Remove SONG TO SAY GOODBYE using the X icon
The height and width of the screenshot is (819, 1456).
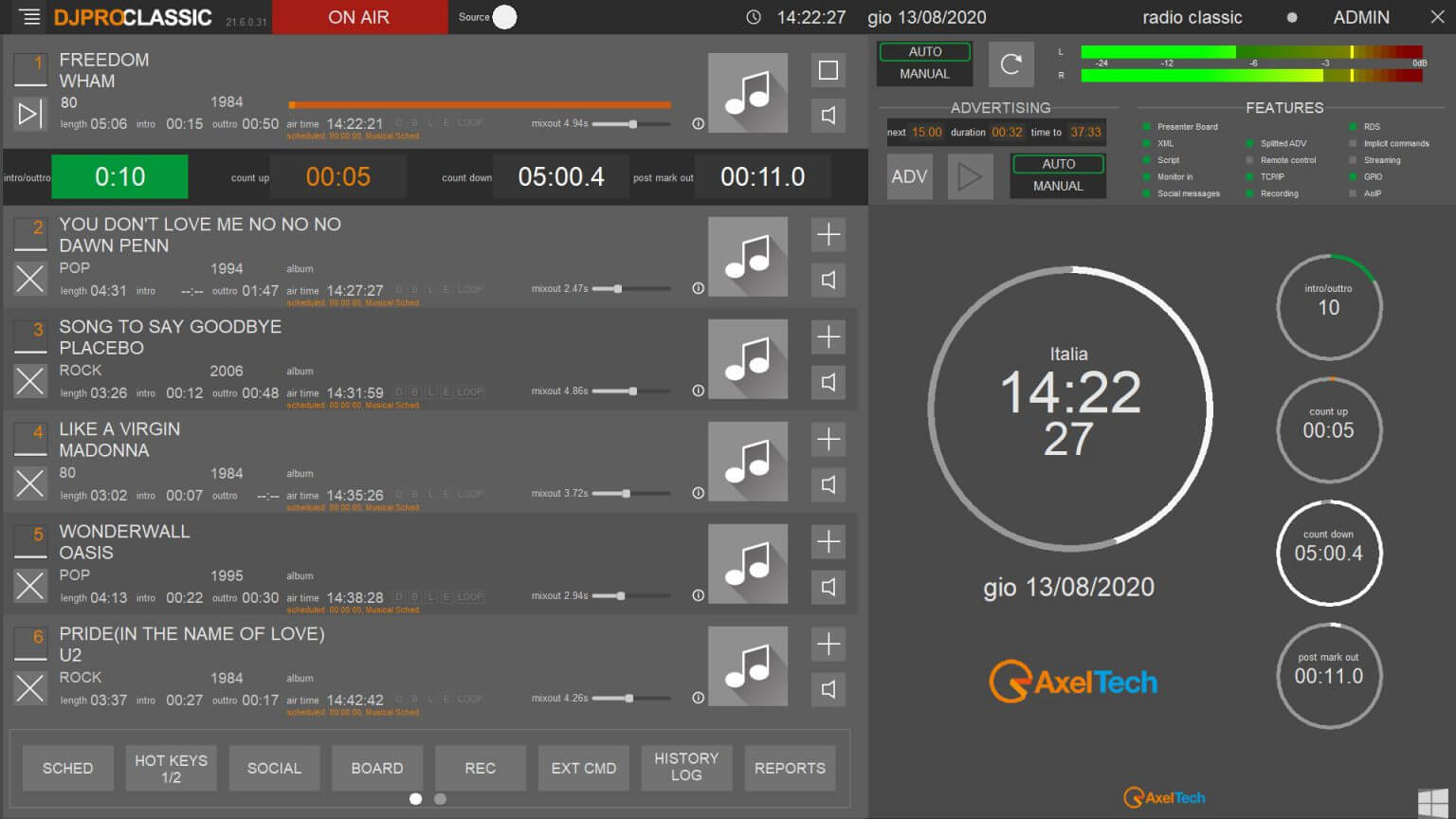pos(29,381)
